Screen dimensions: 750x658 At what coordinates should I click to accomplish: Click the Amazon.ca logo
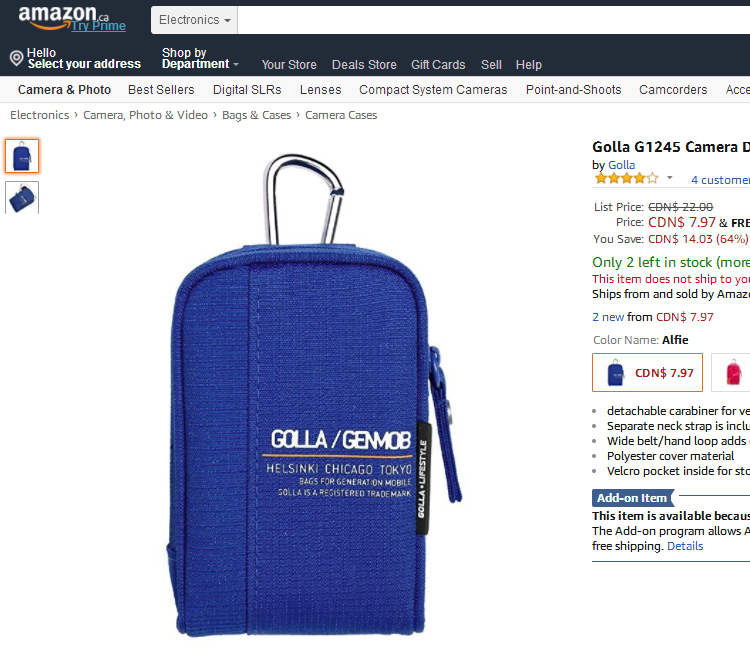[x=63, y=16]
